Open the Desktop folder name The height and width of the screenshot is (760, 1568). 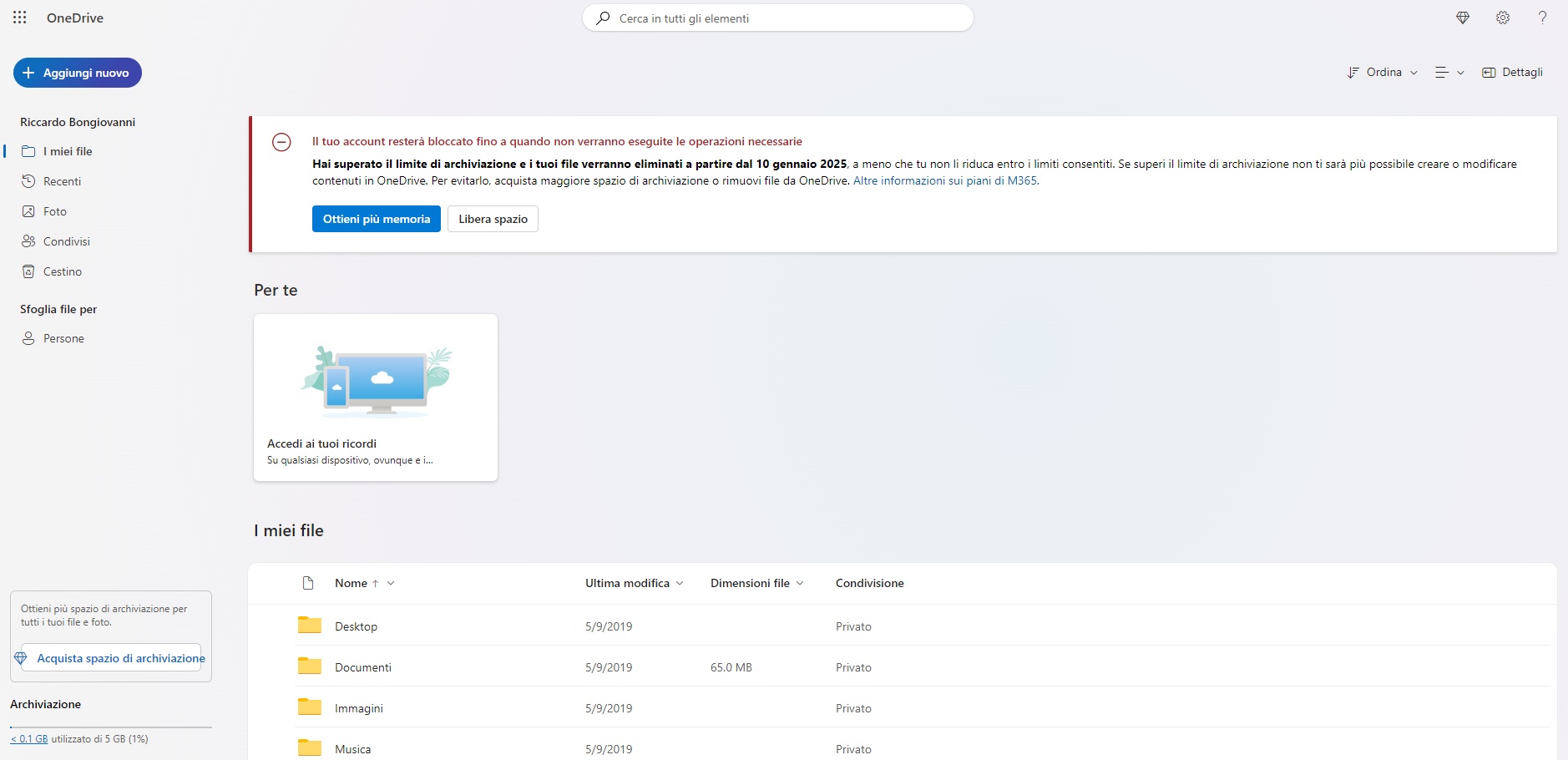click(x=357, y=626)
